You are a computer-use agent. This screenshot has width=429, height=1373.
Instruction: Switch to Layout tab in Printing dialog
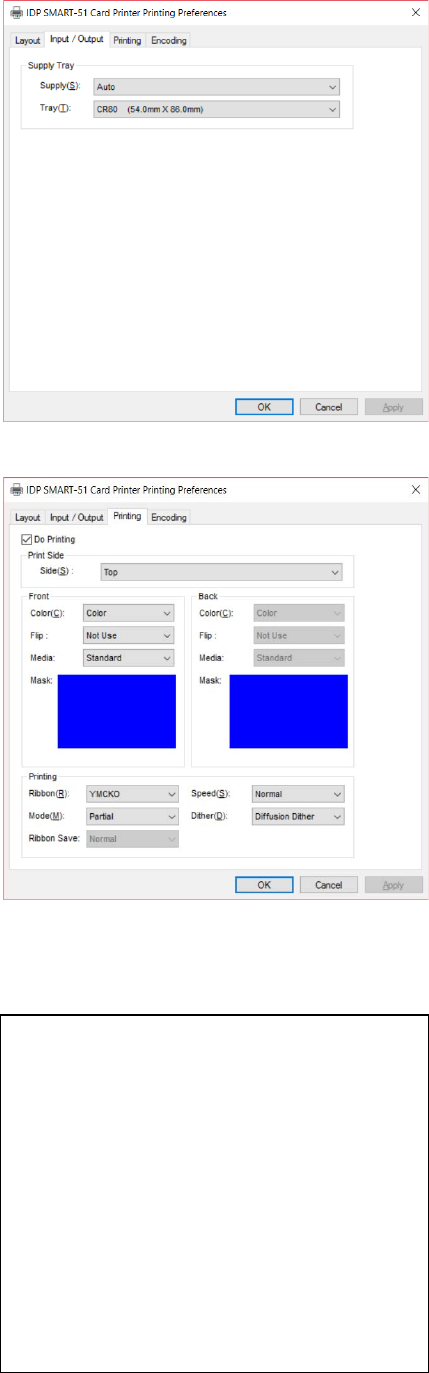click(x=28, y=518)
